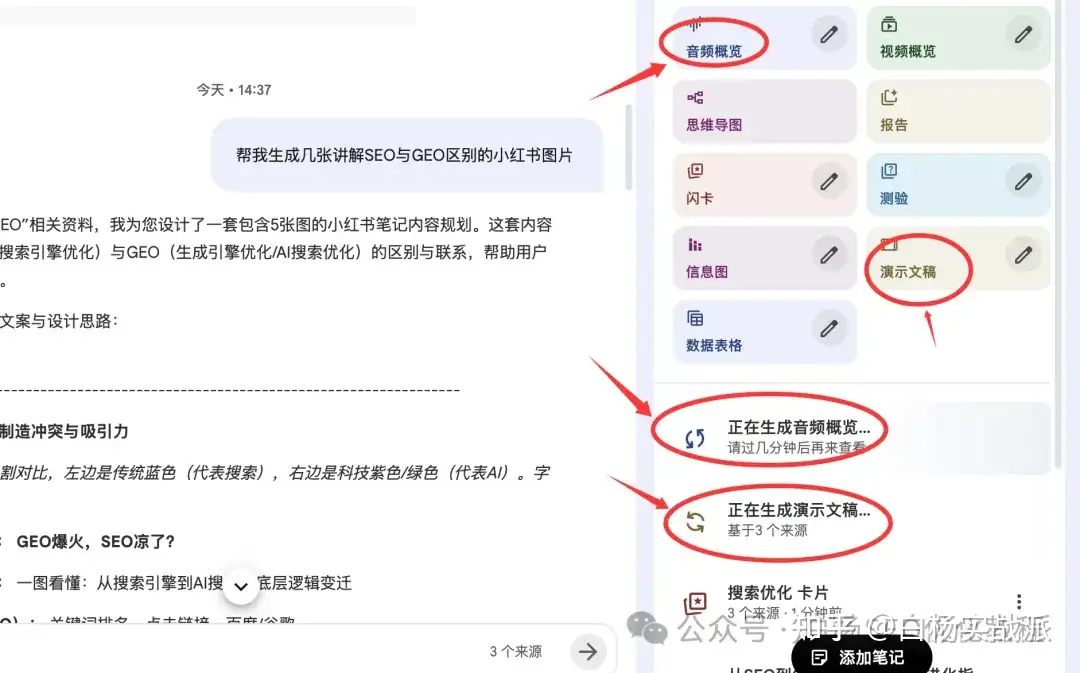
Task: Click the pencil icon on 视频概览
Action: [x=1023, y=34]
